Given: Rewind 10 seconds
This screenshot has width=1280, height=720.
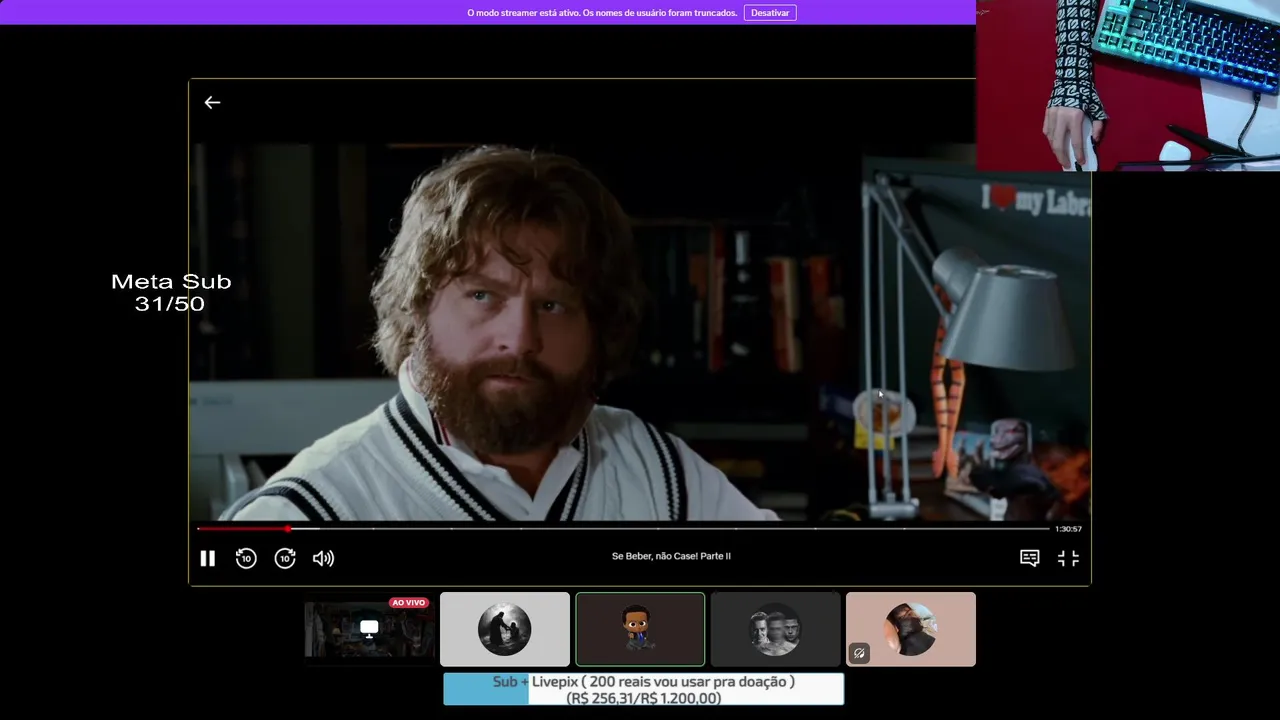Looking at the screenshot, I should tap(246, 558).
